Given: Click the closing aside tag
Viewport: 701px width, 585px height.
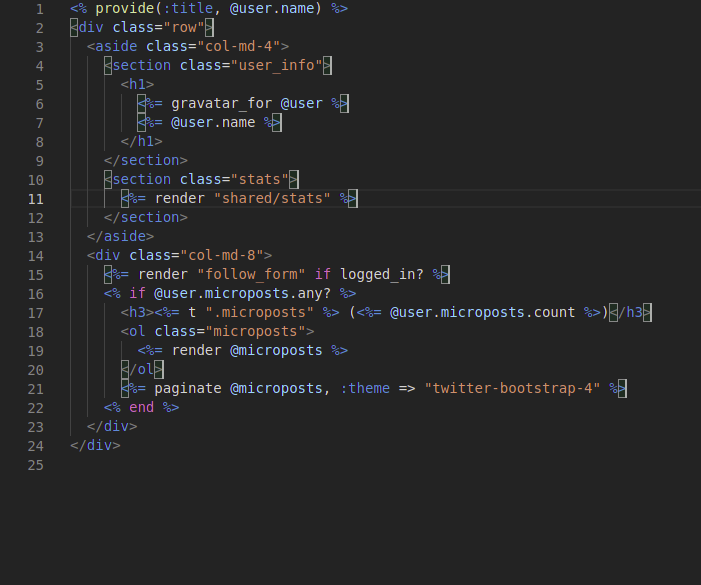Looking at the screenshot, I should point(120,236).
